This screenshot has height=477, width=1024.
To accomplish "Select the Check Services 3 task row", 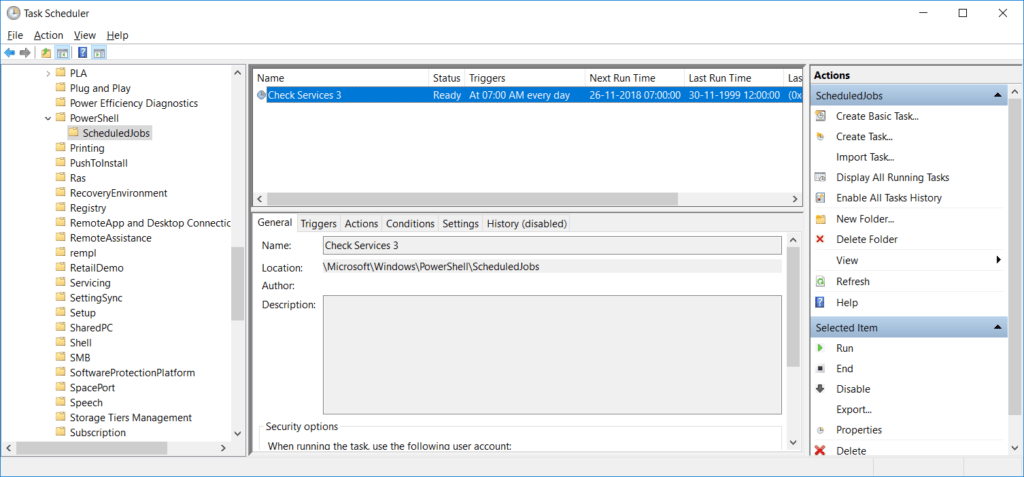I will (x=528, y=95).
